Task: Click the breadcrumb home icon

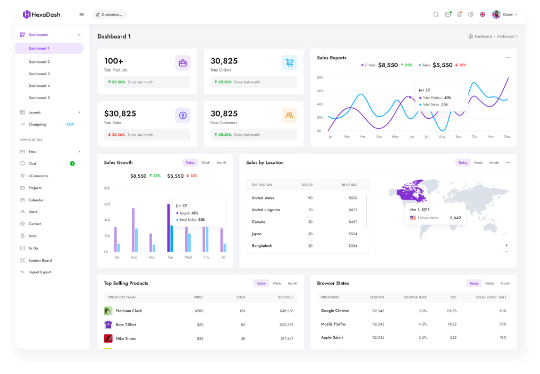Action: [470, 36]
